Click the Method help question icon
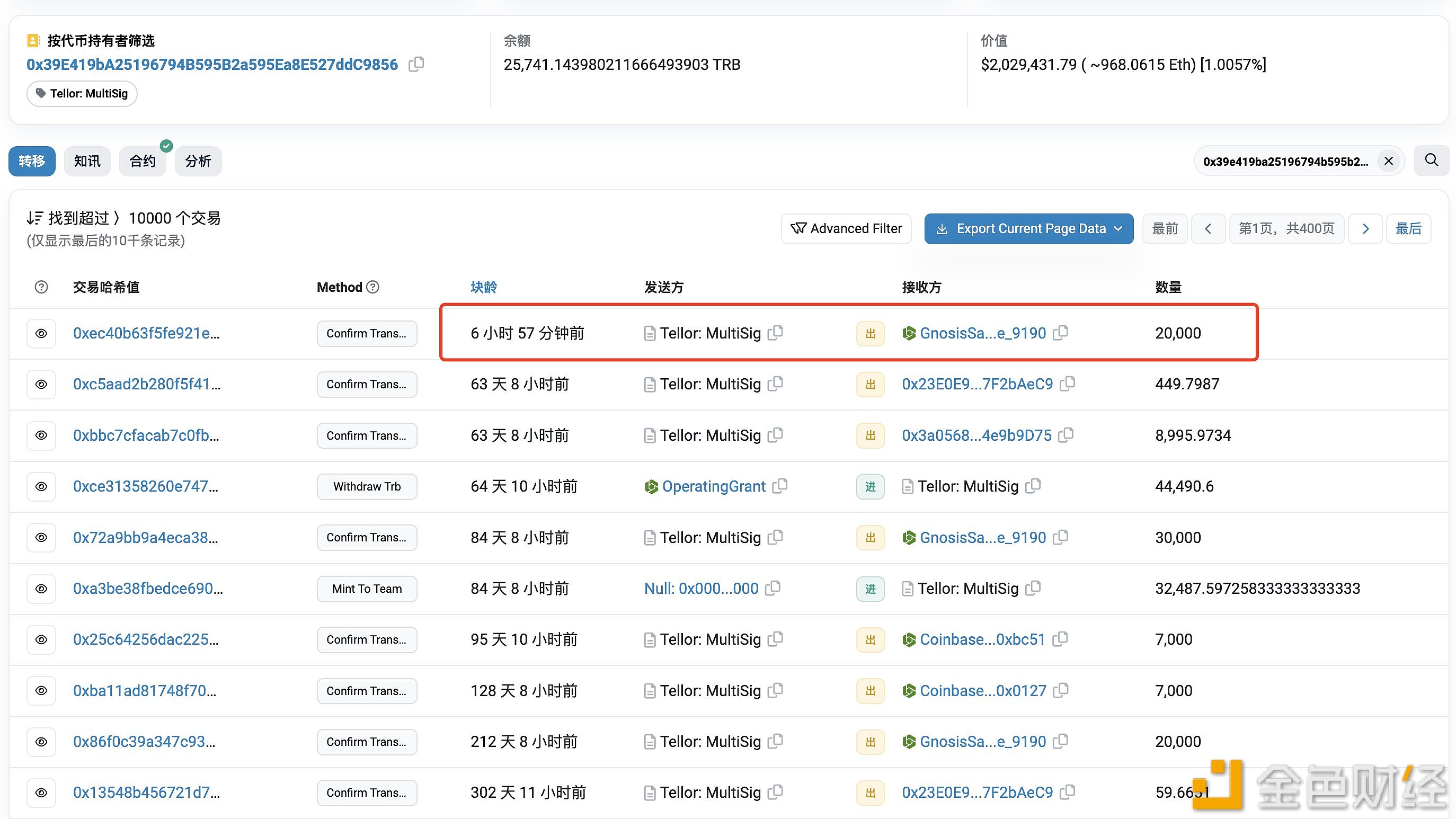This screenshot has width=1456, height=819. pyautogui.click(x=372, y=287)
